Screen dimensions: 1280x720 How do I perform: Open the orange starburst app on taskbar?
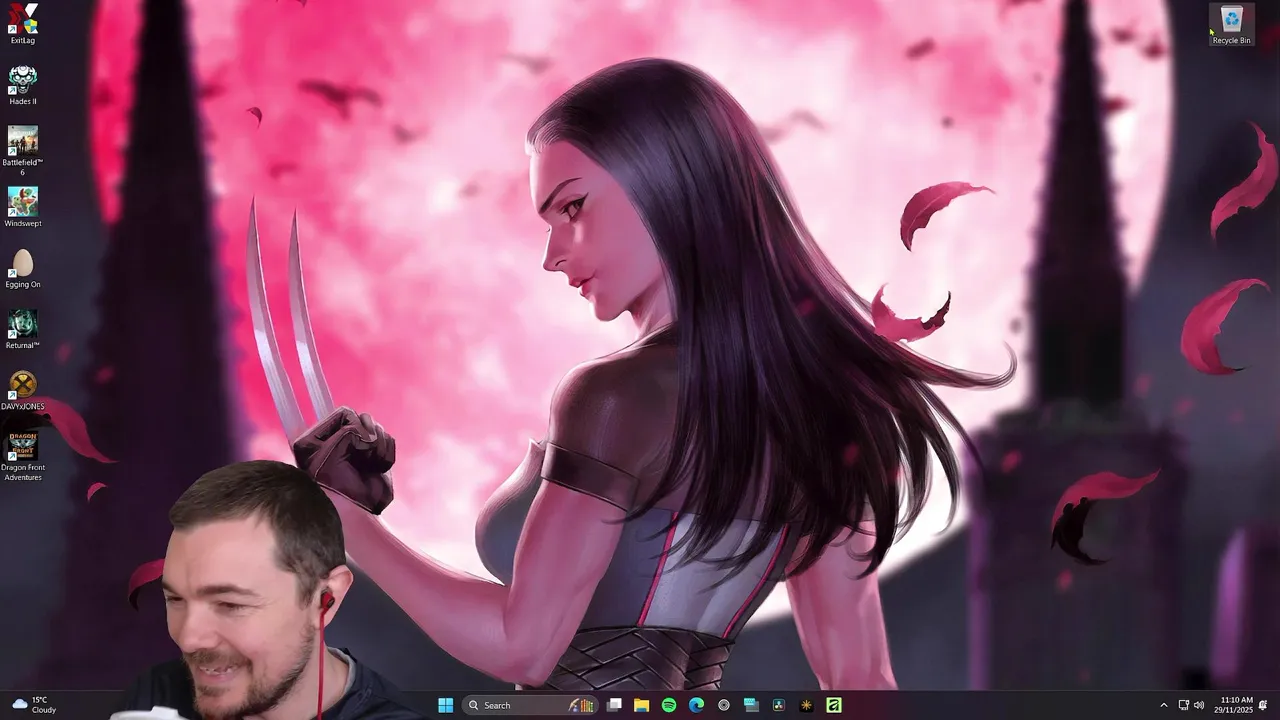click(806, 705)
